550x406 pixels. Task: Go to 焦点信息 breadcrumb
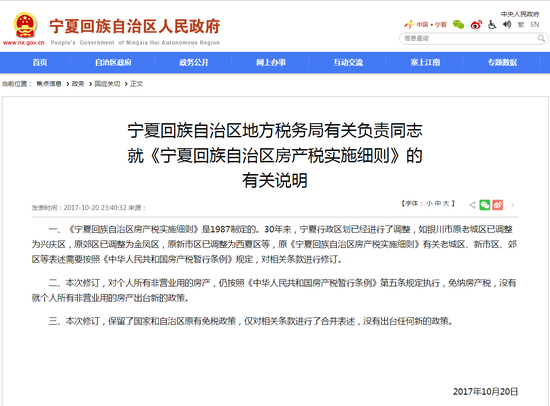point(49,84)
